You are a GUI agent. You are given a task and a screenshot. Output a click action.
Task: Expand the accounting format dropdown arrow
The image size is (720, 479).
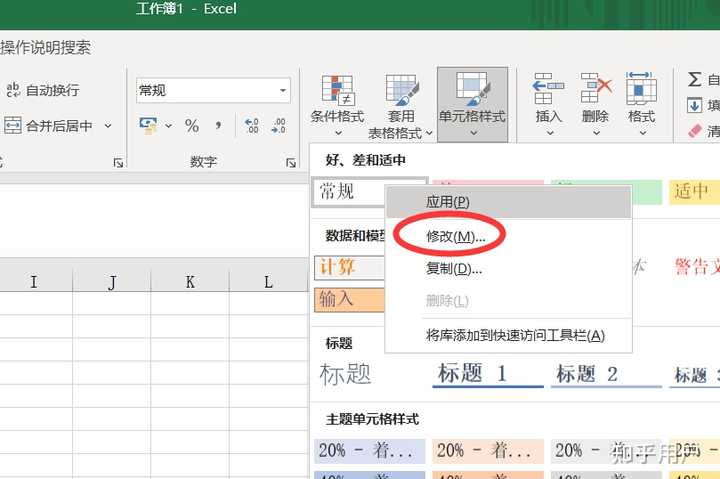[169, 125]
